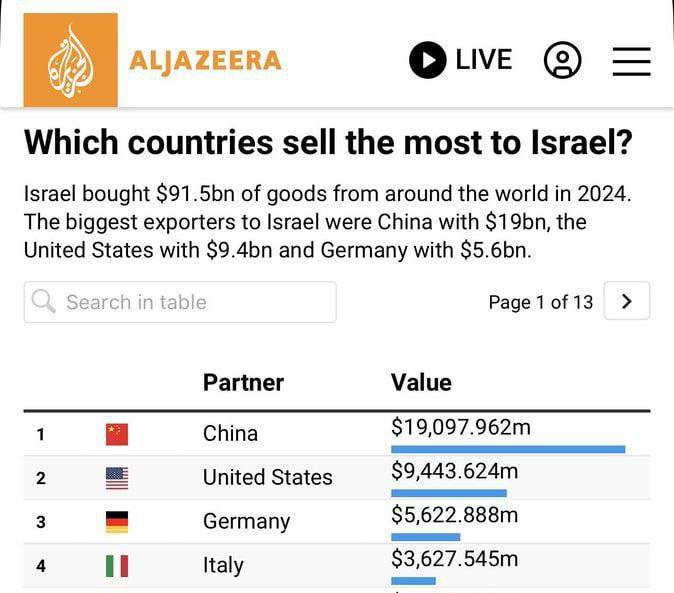The width and height of the screenshot is (674, 593).
Task: Click the Italy flag icon
Action: click(117, 566)
